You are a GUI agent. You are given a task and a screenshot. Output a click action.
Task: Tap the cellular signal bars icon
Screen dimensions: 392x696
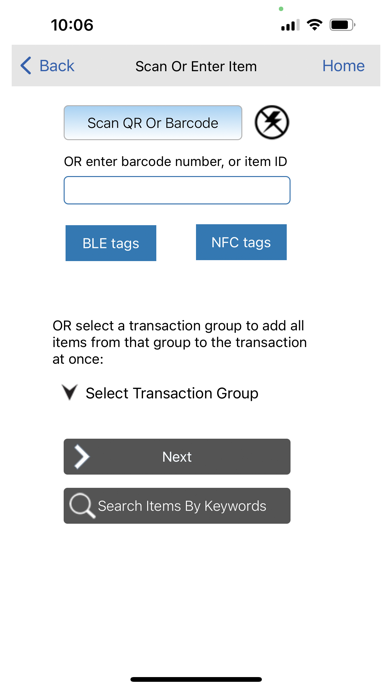tap(289, 25)
